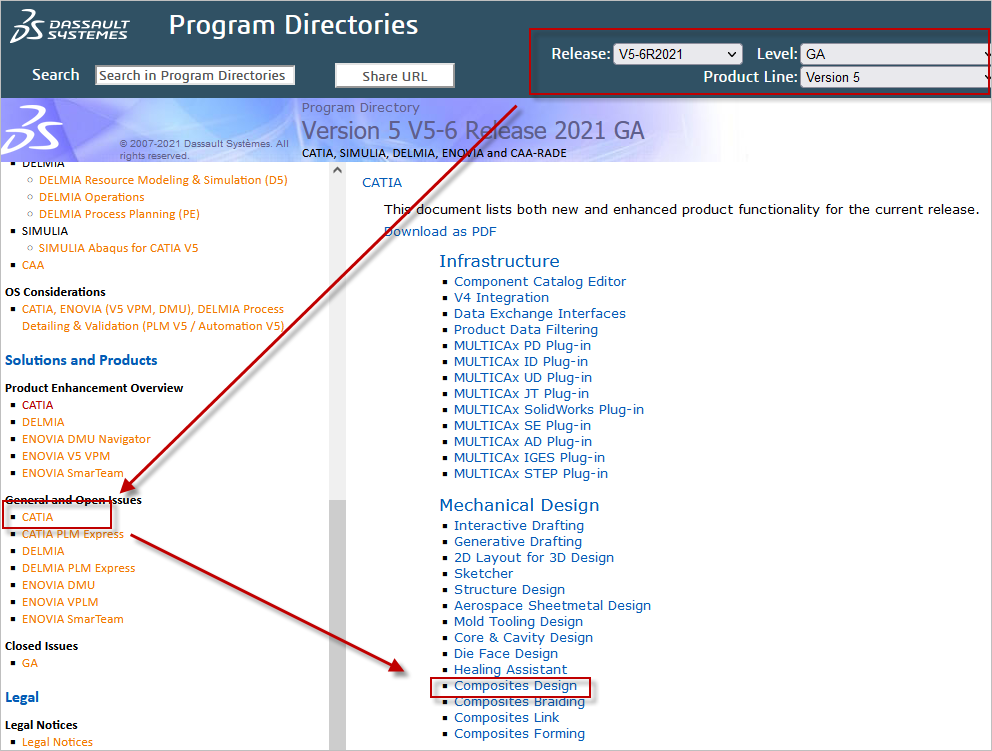
Task: Open the Level GA dropdown
Action: [x=895, y=54]
